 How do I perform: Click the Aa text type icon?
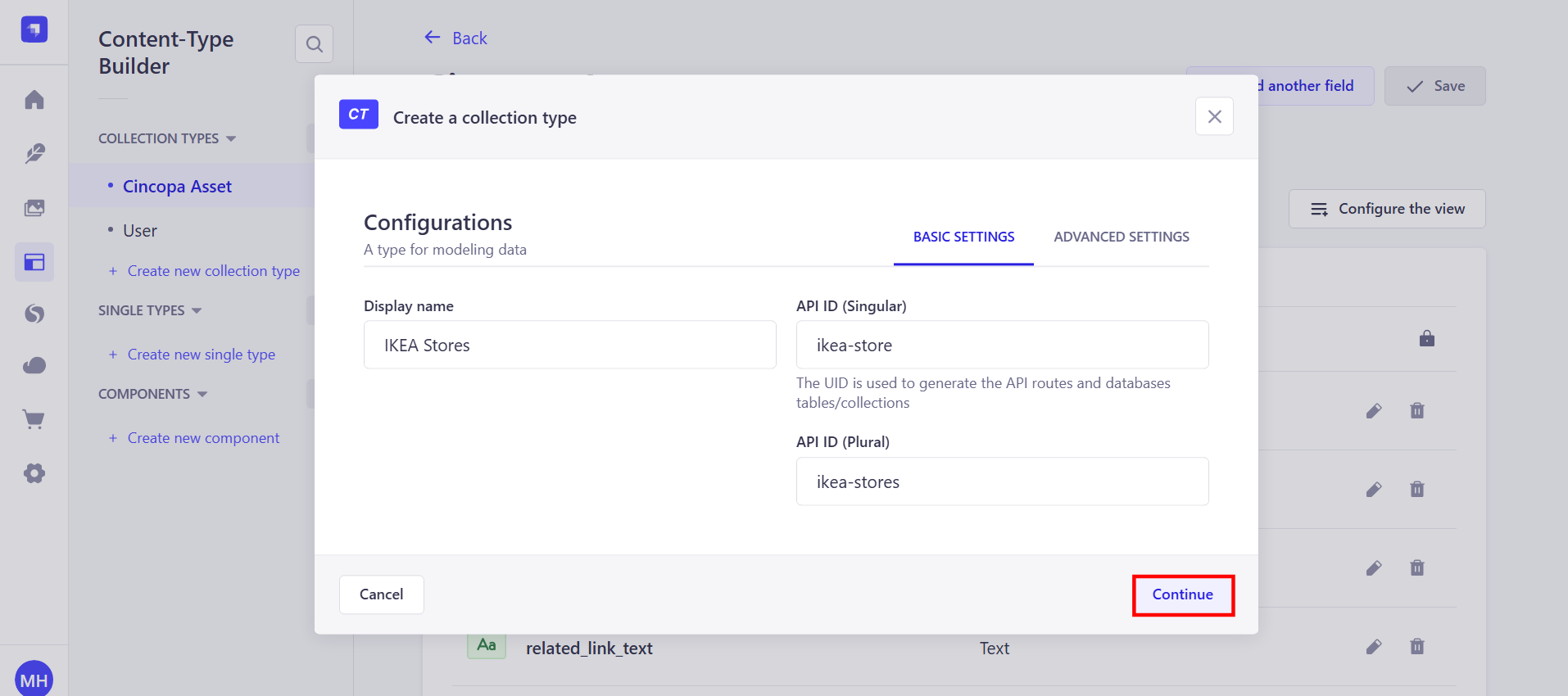point(487,645)
